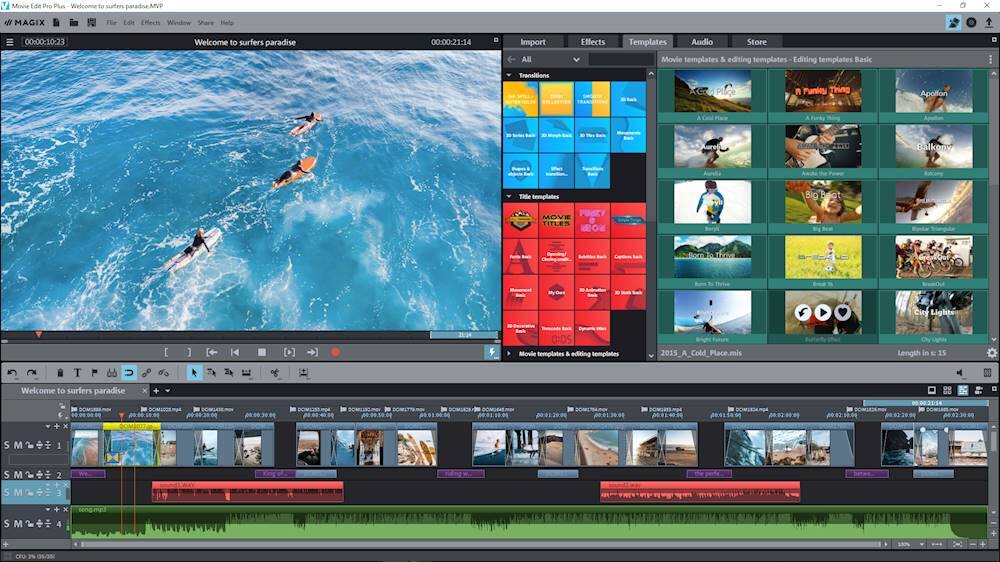This screenshot has width=1000, height=562.
Task: Click the export upload arrow icon
Action: (988, 22)
